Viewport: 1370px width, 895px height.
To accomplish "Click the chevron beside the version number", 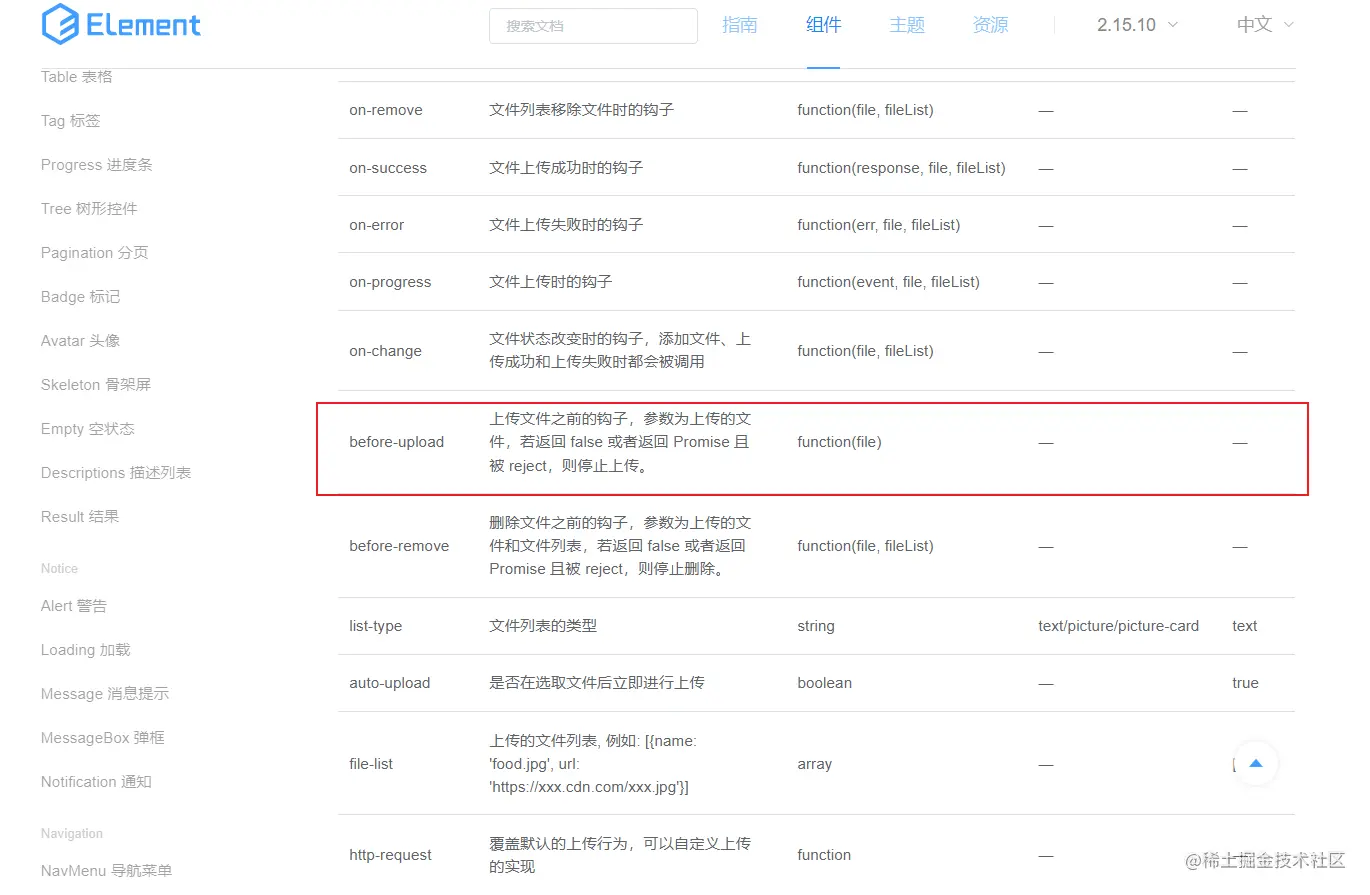I will point(1174,26).
